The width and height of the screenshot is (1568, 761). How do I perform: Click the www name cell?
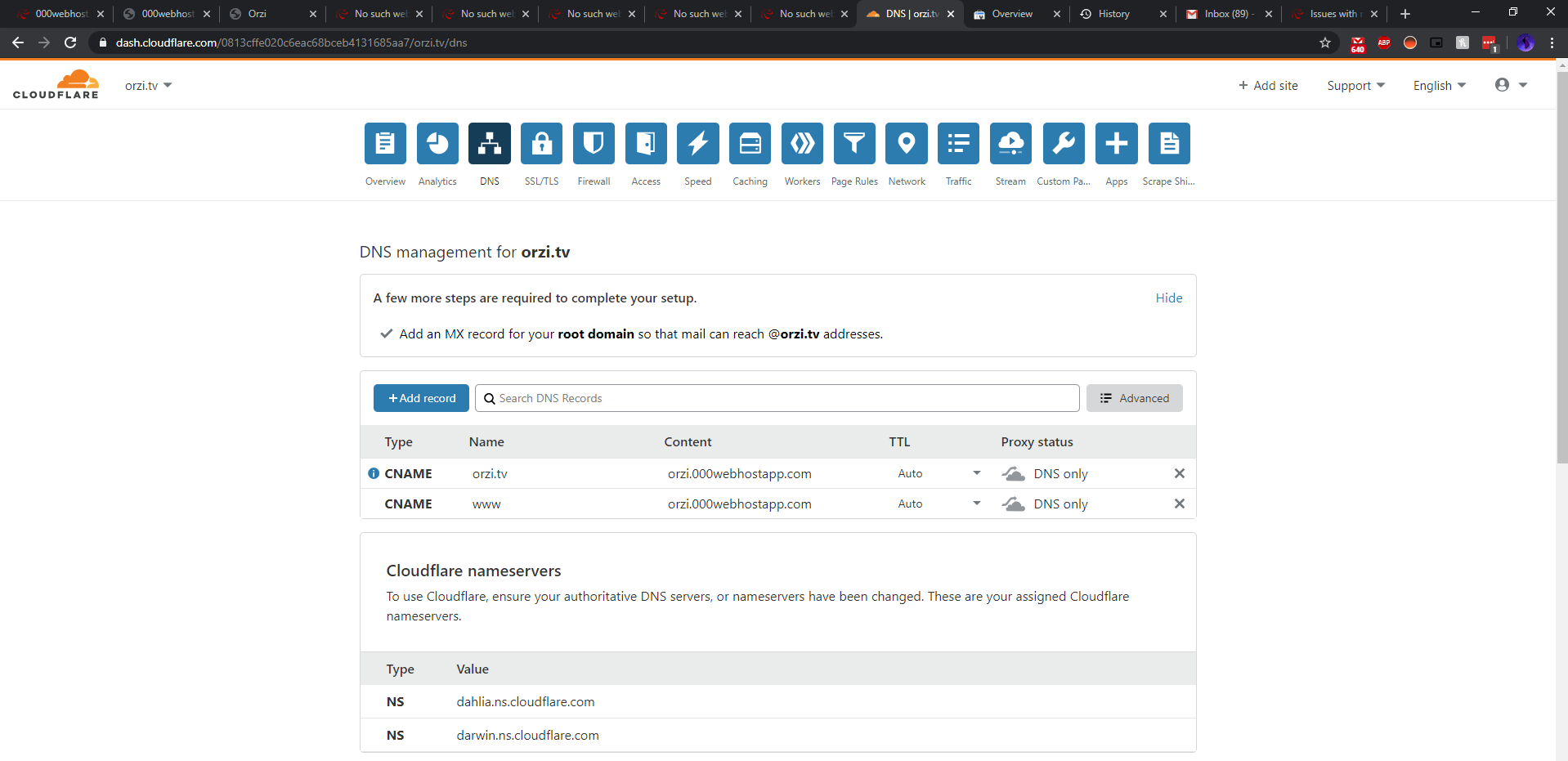coord(486,504)
